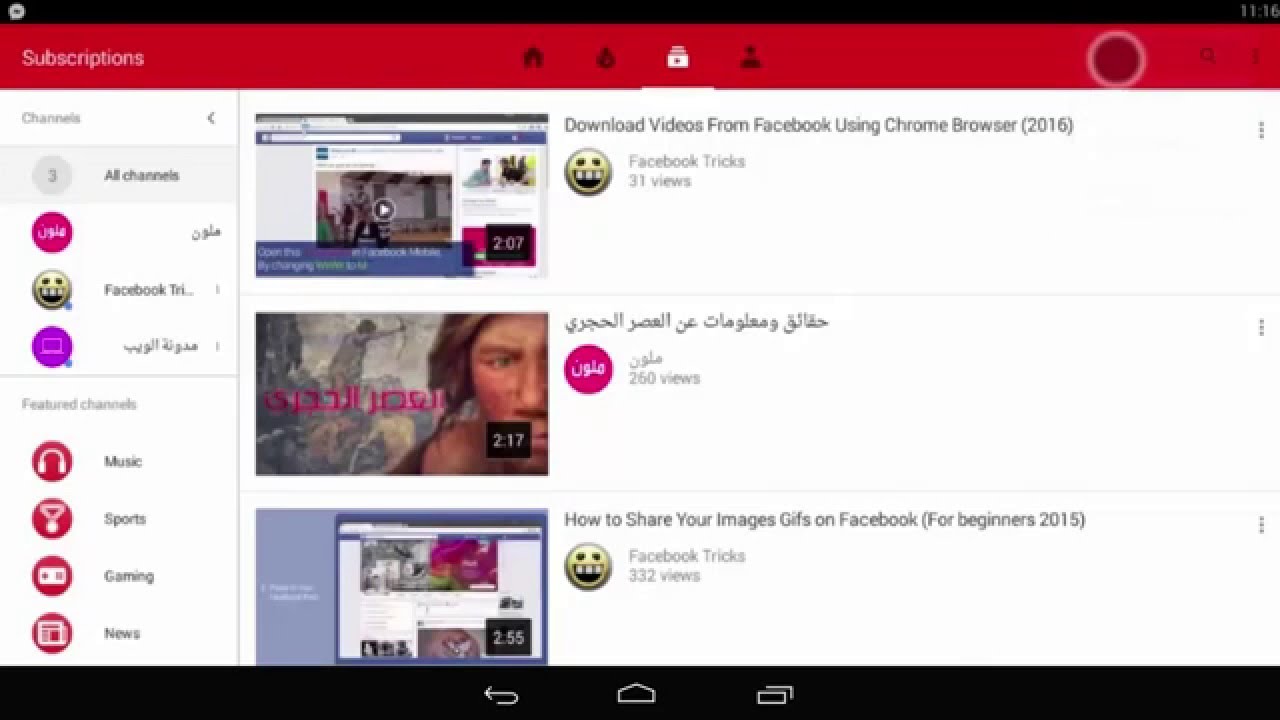Click Facebook Tricks name above 332 views

coord(687,556)
